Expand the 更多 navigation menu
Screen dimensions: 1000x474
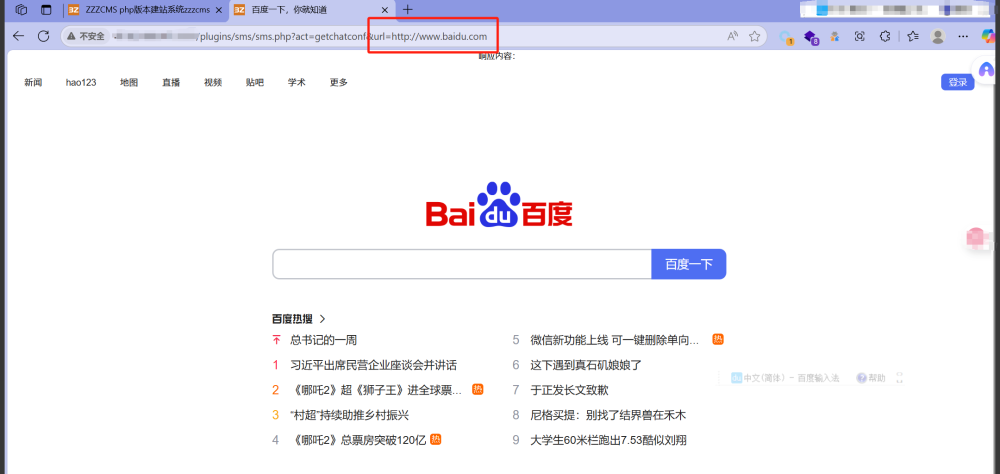tap(338, 82)
